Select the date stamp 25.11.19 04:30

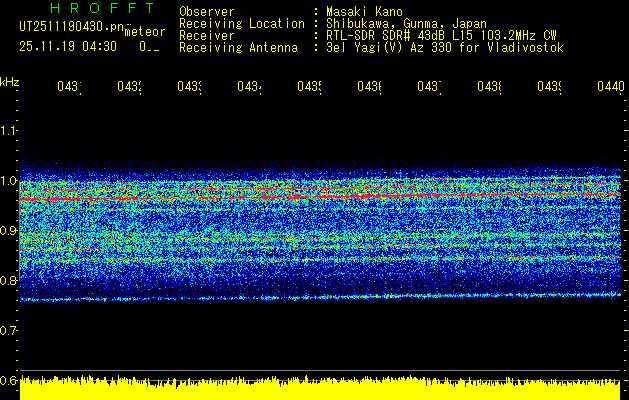point(68,47)
